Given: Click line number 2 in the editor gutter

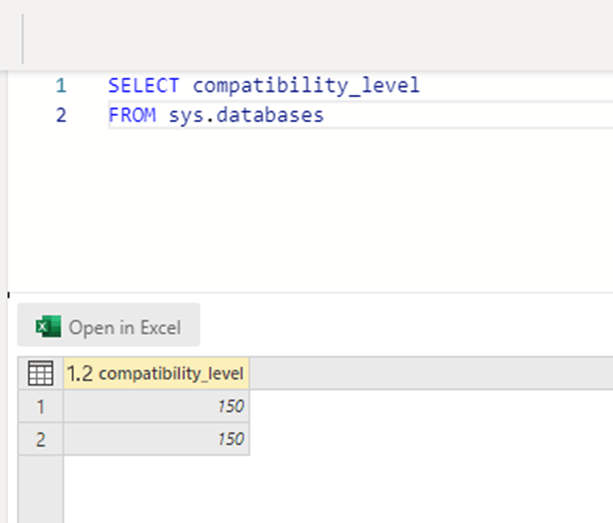Looking at the screenshot, I should click(x=61, y=115).
